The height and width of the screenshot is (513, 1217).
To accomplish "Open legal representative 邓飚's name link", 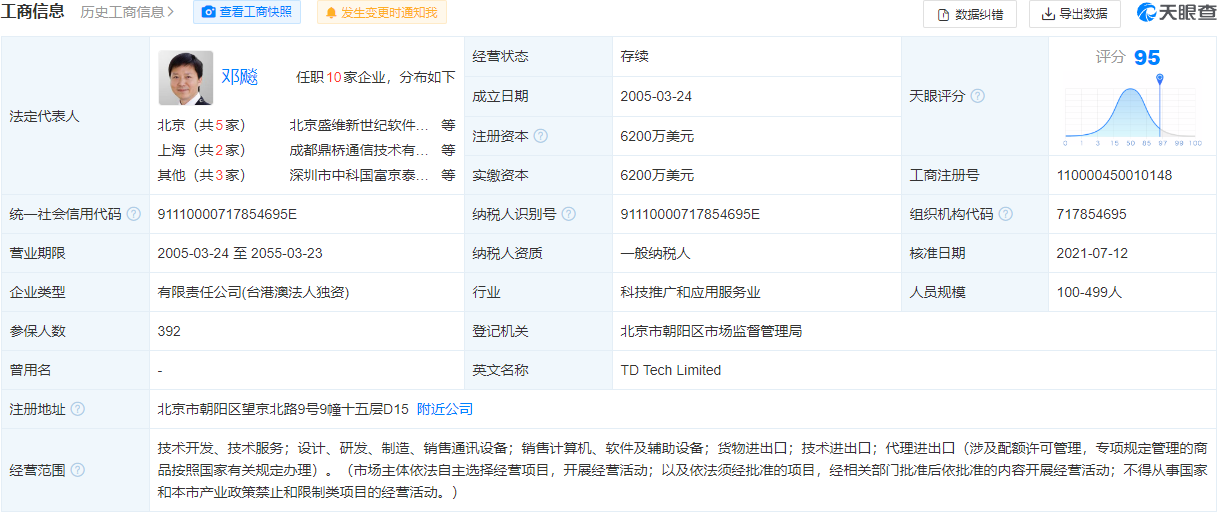I will [240, 77].
